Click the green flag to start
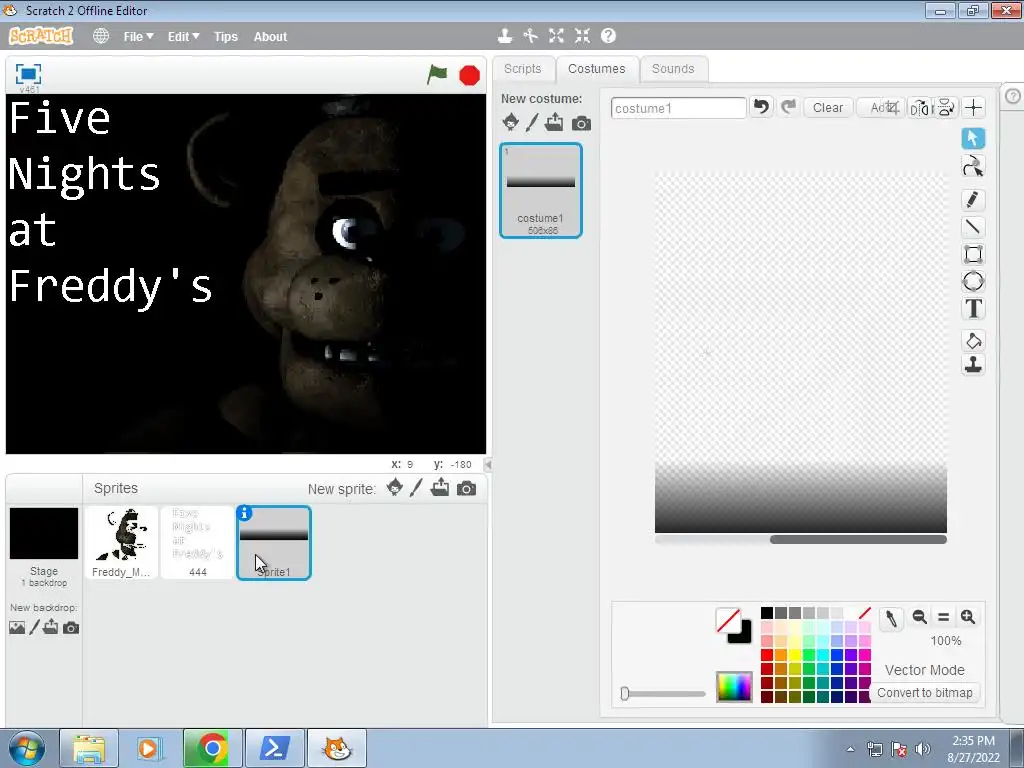Viewport: 1024px width, 768px height. pos(436,74)
